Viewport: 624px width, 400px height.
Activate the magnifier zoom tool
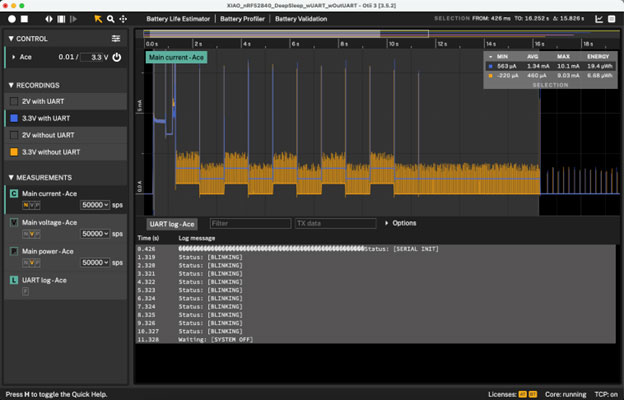click(110, 18)
